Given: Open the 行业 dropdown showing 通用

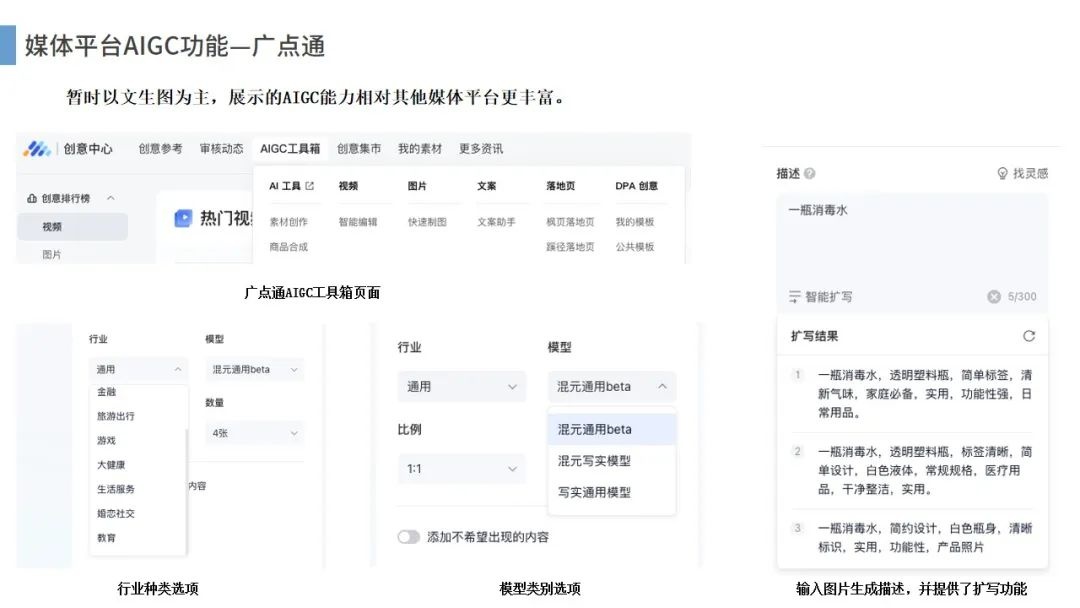Looking at the screenshot, I should 461,386.
